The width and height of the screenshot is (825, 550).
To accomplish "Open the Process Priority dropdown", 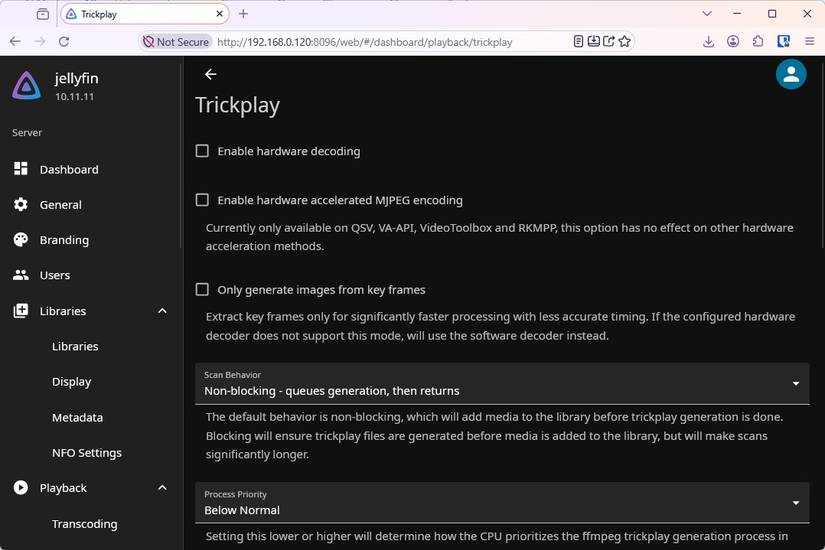I will [x=502, y=503].
